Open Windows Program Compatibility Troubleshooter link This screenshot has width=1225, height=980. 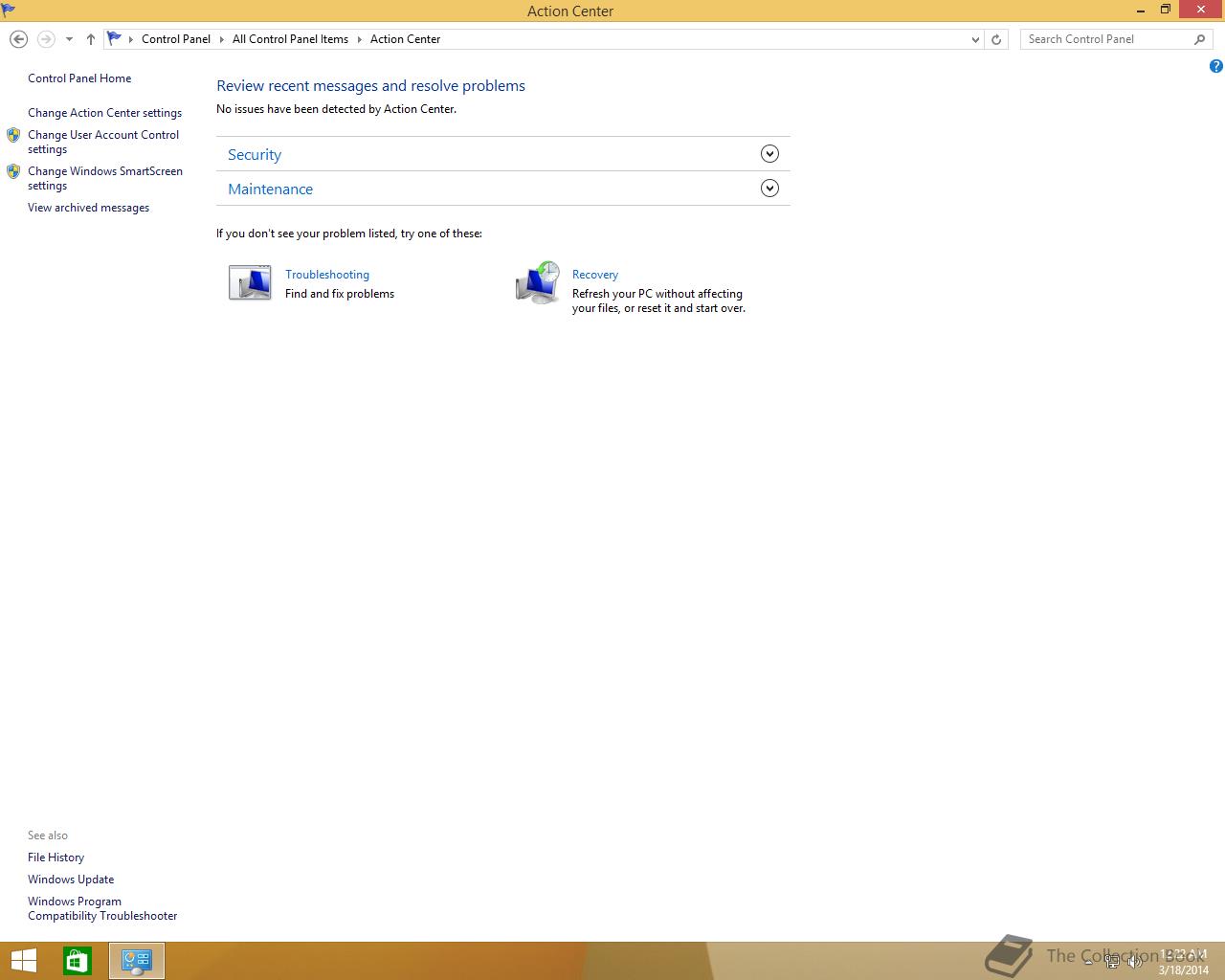click(102, 908)
